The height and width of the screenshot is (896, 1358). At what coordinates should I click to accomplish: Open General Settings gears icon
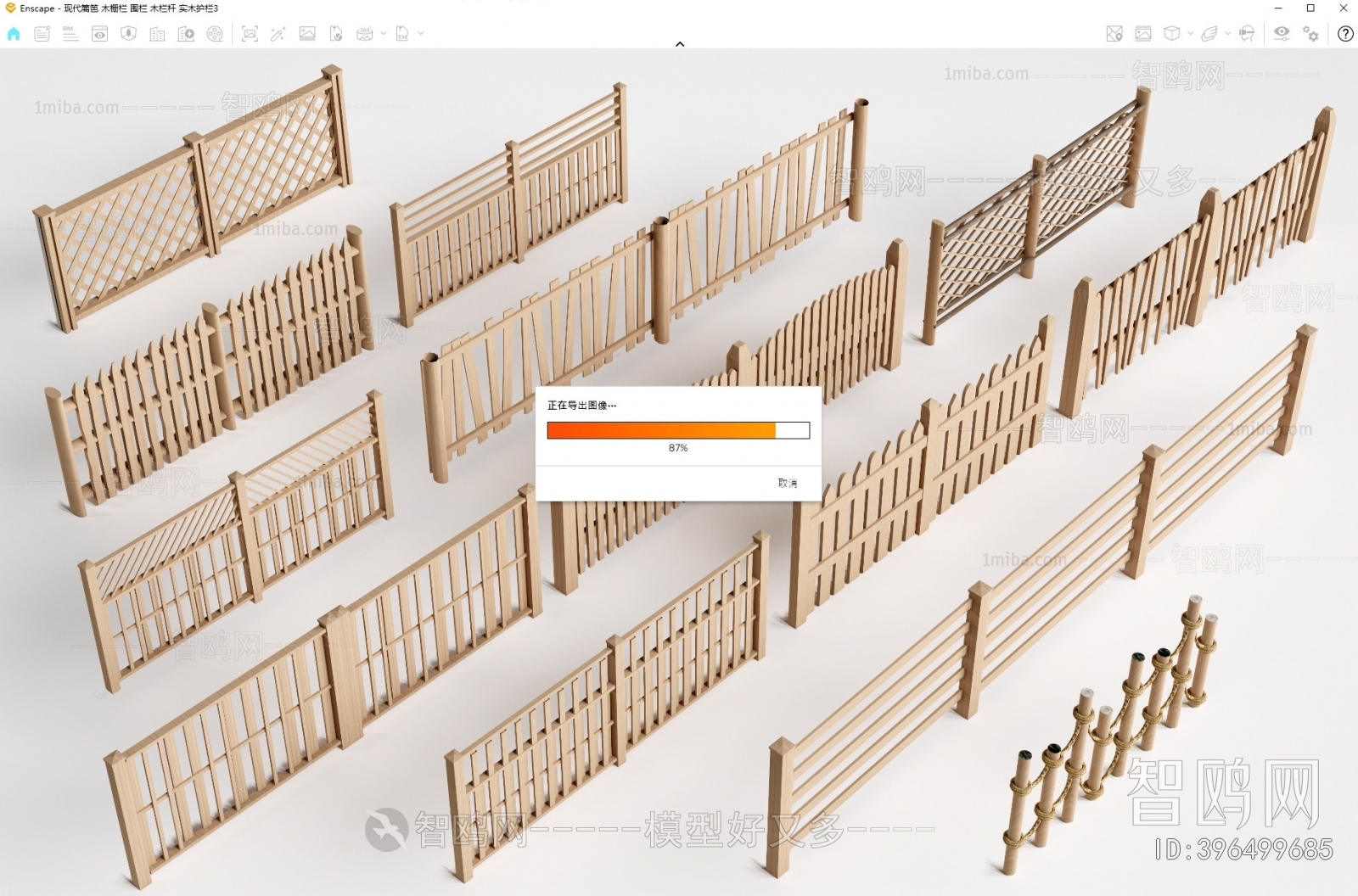click(x=1311, y=34)
